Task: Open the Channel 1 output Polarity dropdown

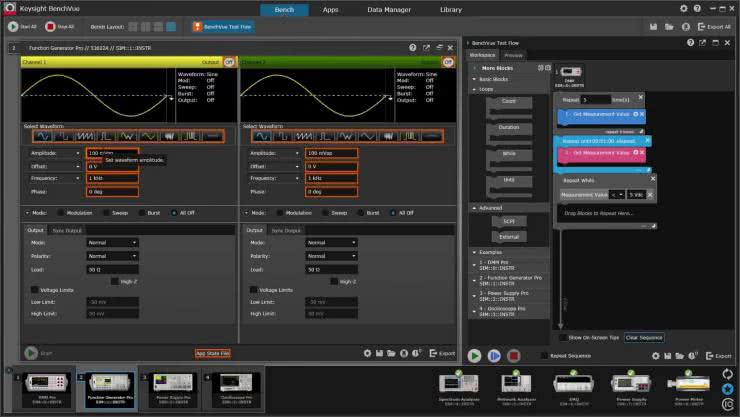Action: 110,255
